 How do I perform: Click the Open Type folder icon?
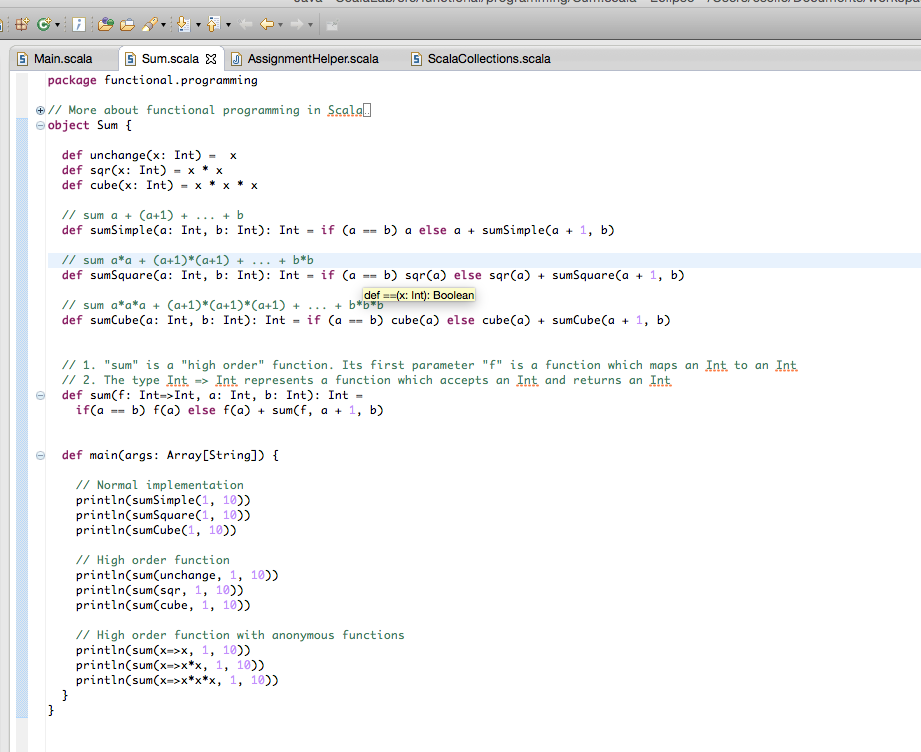pyautogui.click(x=106, y=24)
